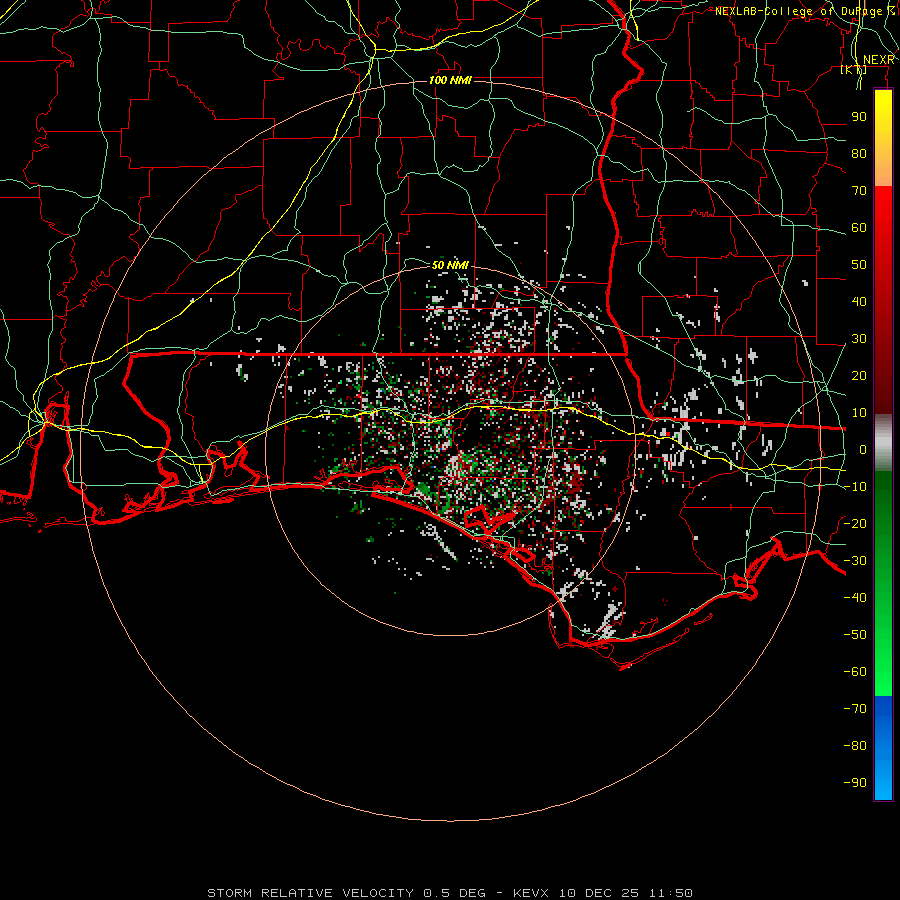Viewport: 900px width, 900px height.
Task: Click the -20 value on velocity scale
Action: pos(855,524)
